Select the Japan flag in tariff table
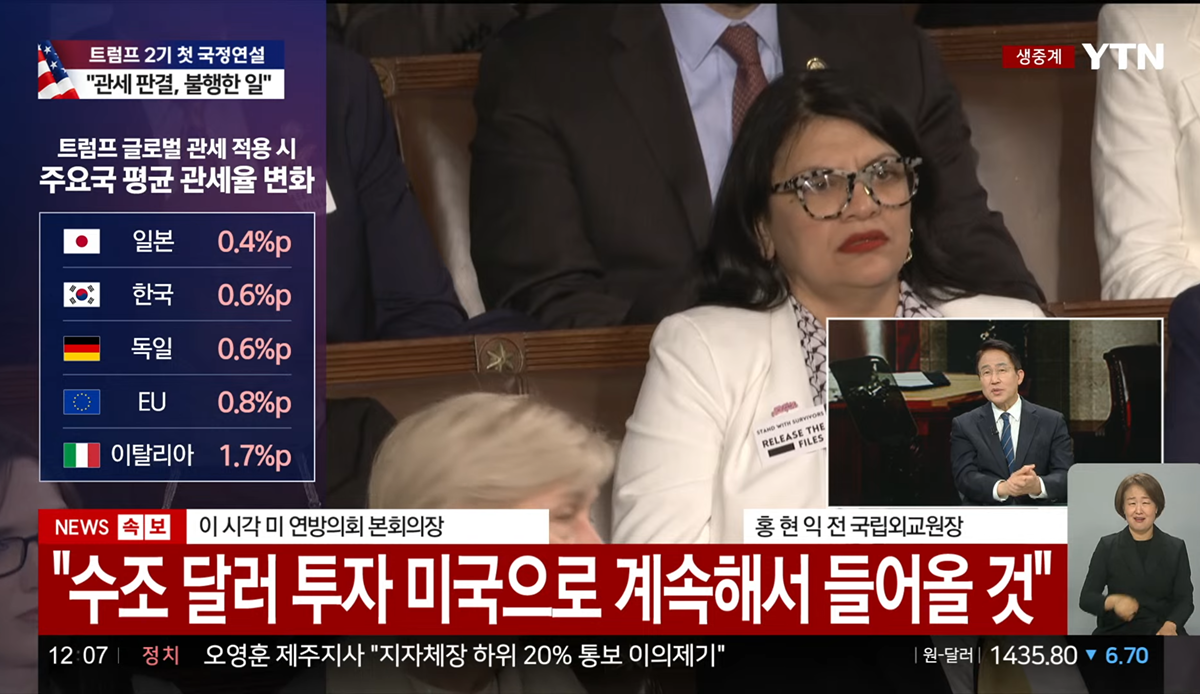This screenshot has width=1200, height=694. 81,241
